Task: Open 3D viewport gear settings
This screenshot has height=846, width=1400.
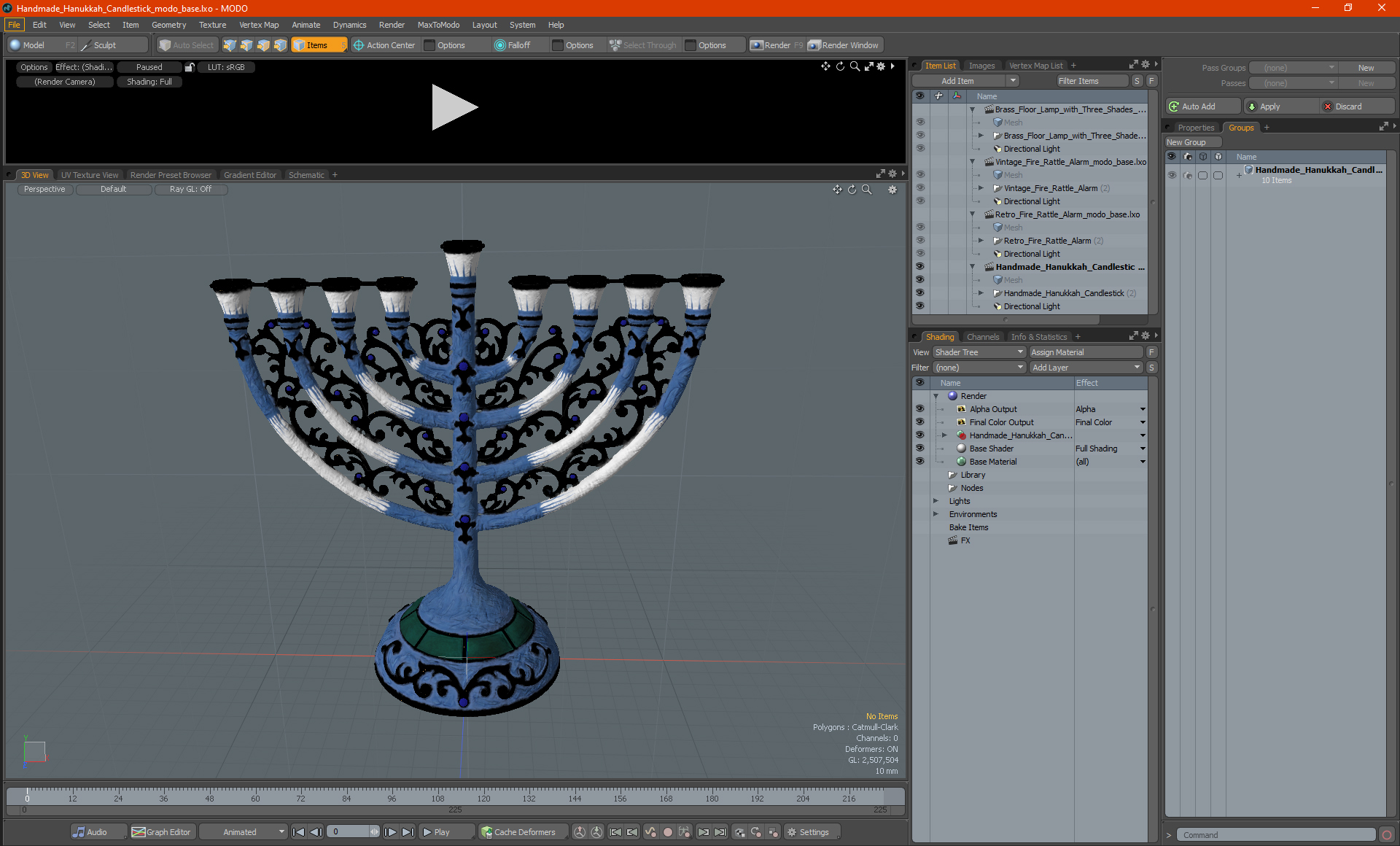Action: [x=892, y=190]
